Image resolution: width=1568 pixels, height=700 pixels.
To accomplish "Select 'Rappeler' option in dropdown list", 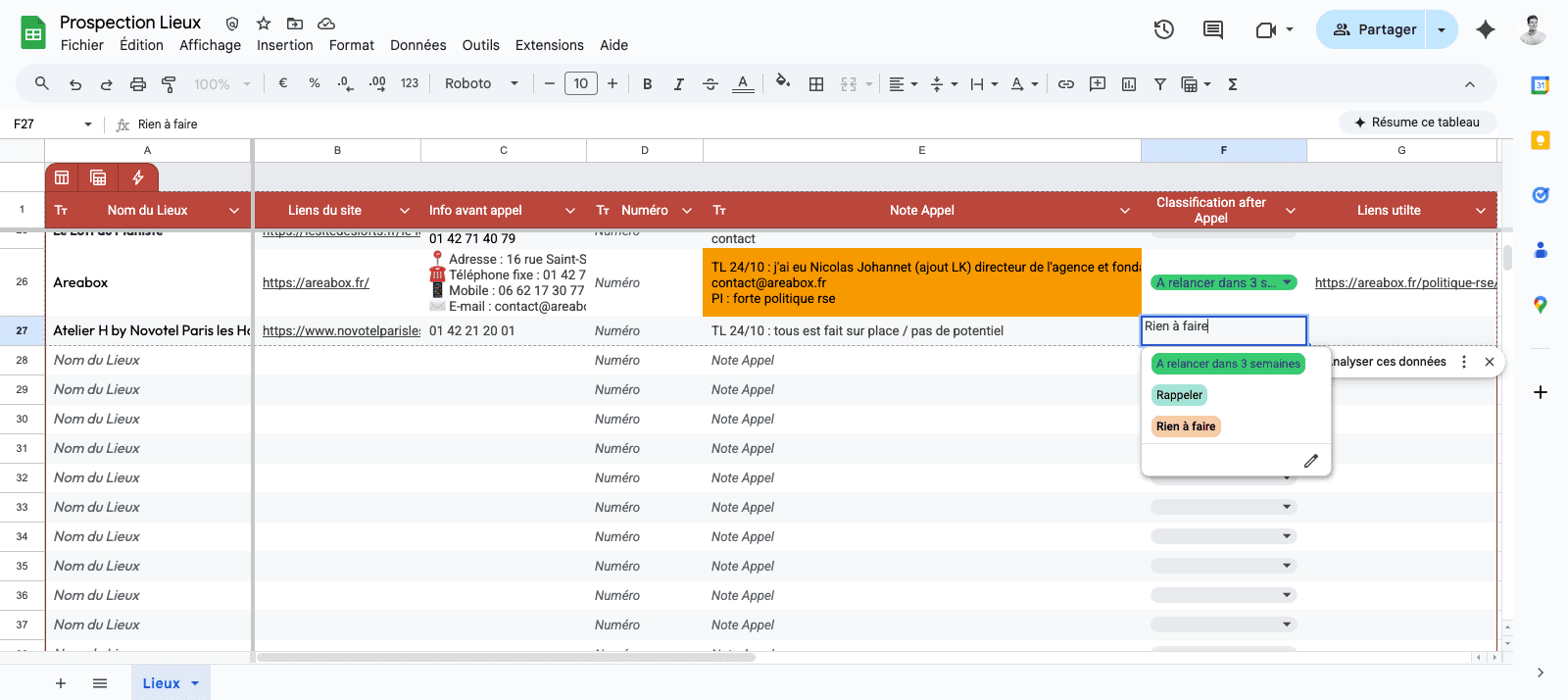I will click(1179, 395).
